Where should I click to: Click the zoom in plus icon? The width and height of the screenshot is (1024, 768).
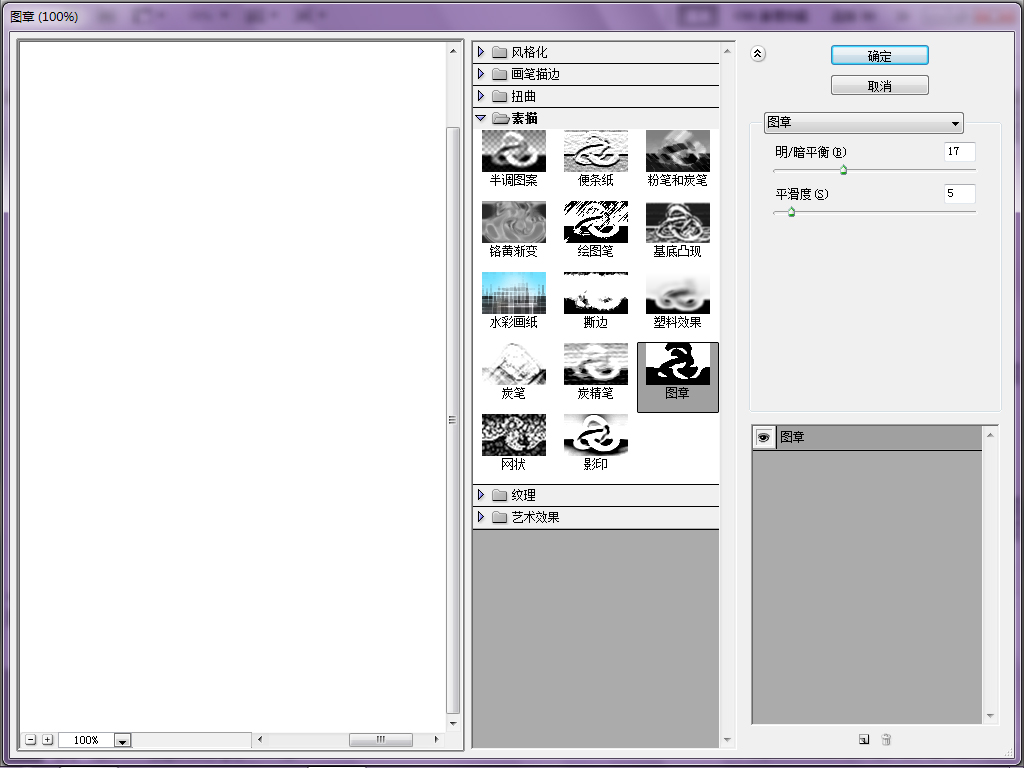tap(48, 739)
